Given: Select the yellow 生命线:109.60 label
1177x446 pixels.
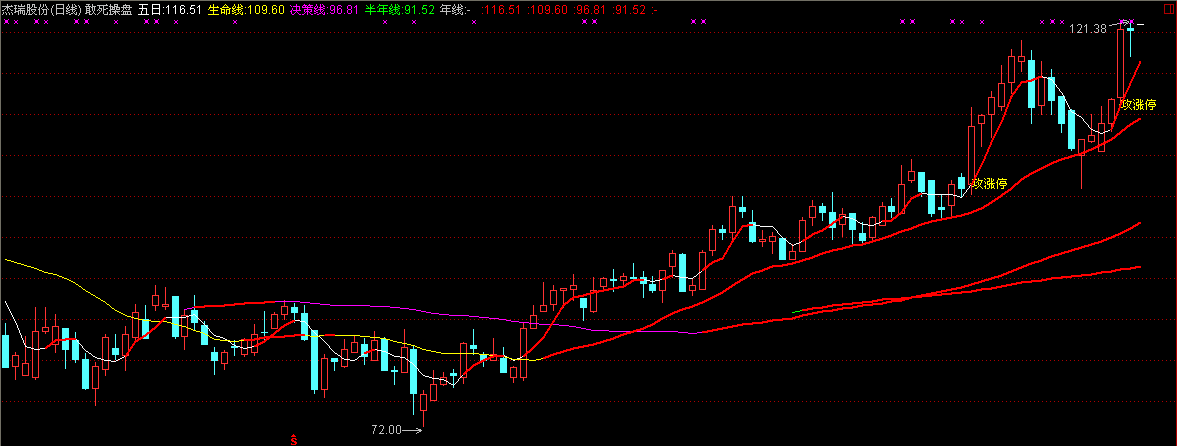Looking at the screenshot, I should [246, 9].
